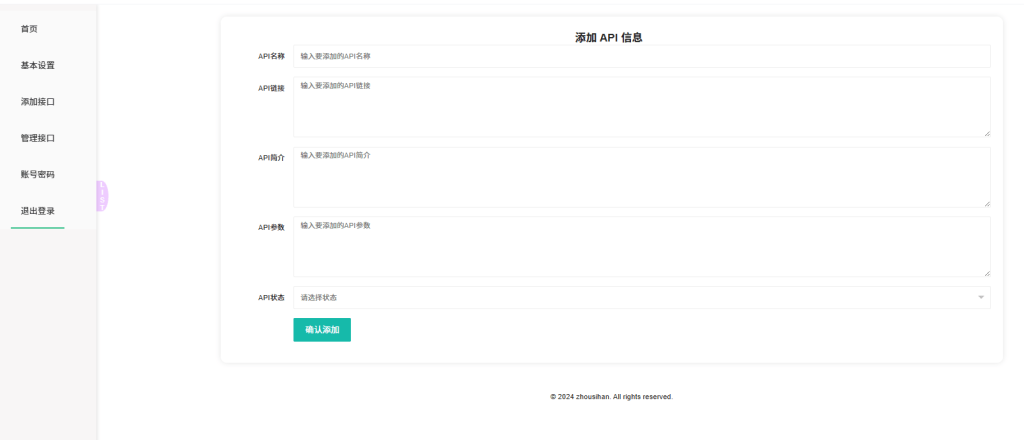Viewport: 1024px width, 440px height.
Task: Click into the API简介 text area
Action: click(x=641, y=177)
